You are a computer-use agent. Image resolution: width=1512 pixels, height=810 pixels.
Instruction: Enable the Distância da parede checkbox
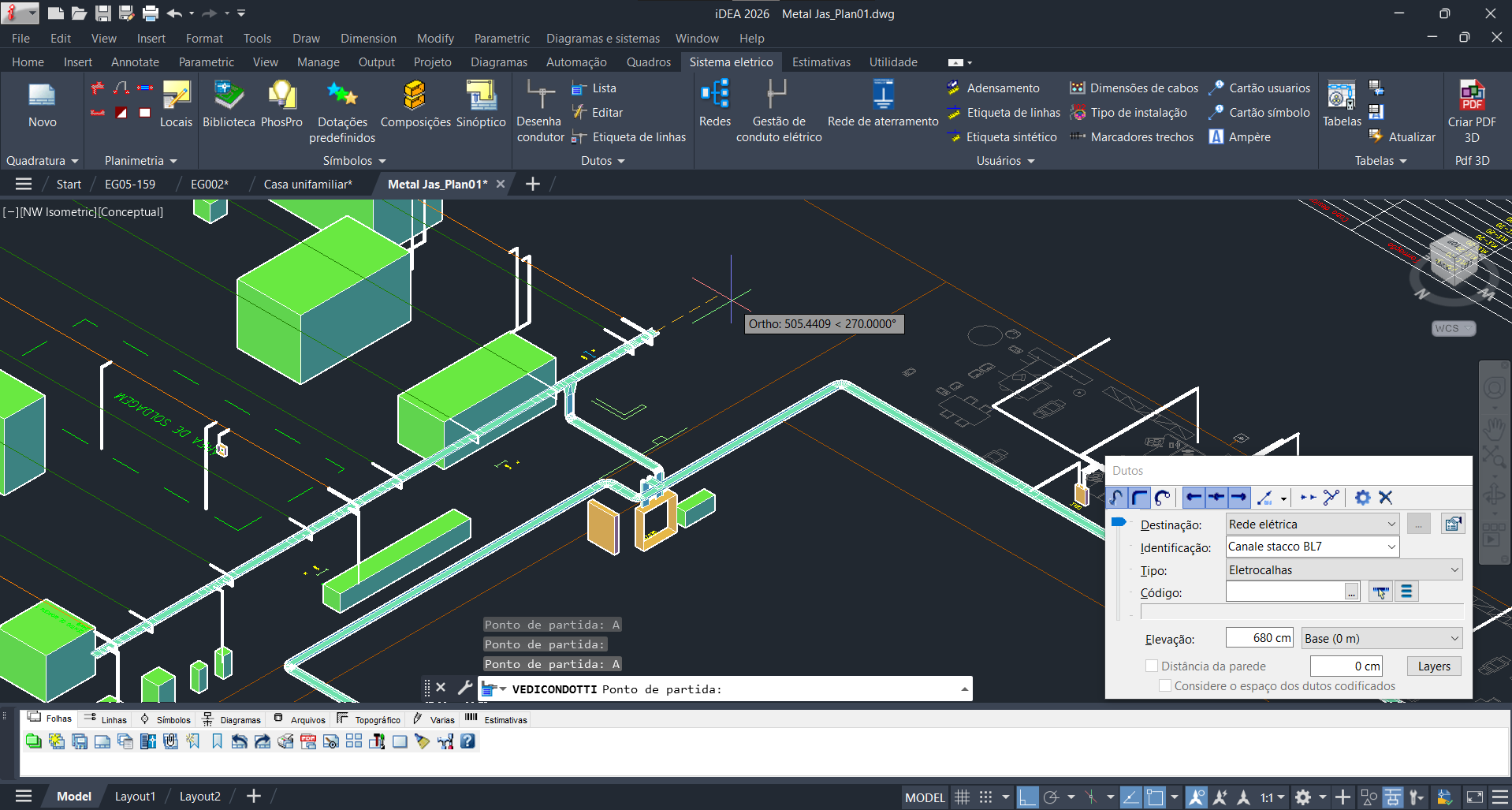click(x=1151, y=666)
